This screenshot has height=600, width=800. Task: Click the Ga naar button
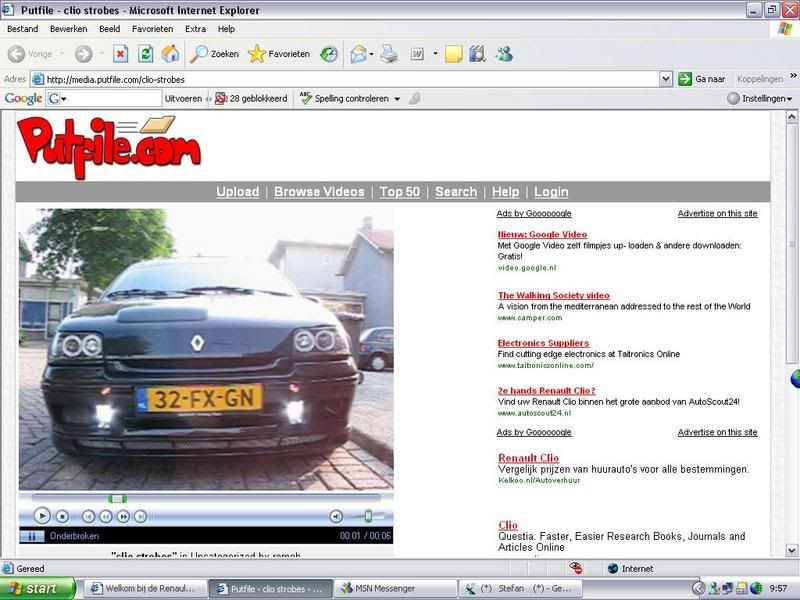[702, 79]
